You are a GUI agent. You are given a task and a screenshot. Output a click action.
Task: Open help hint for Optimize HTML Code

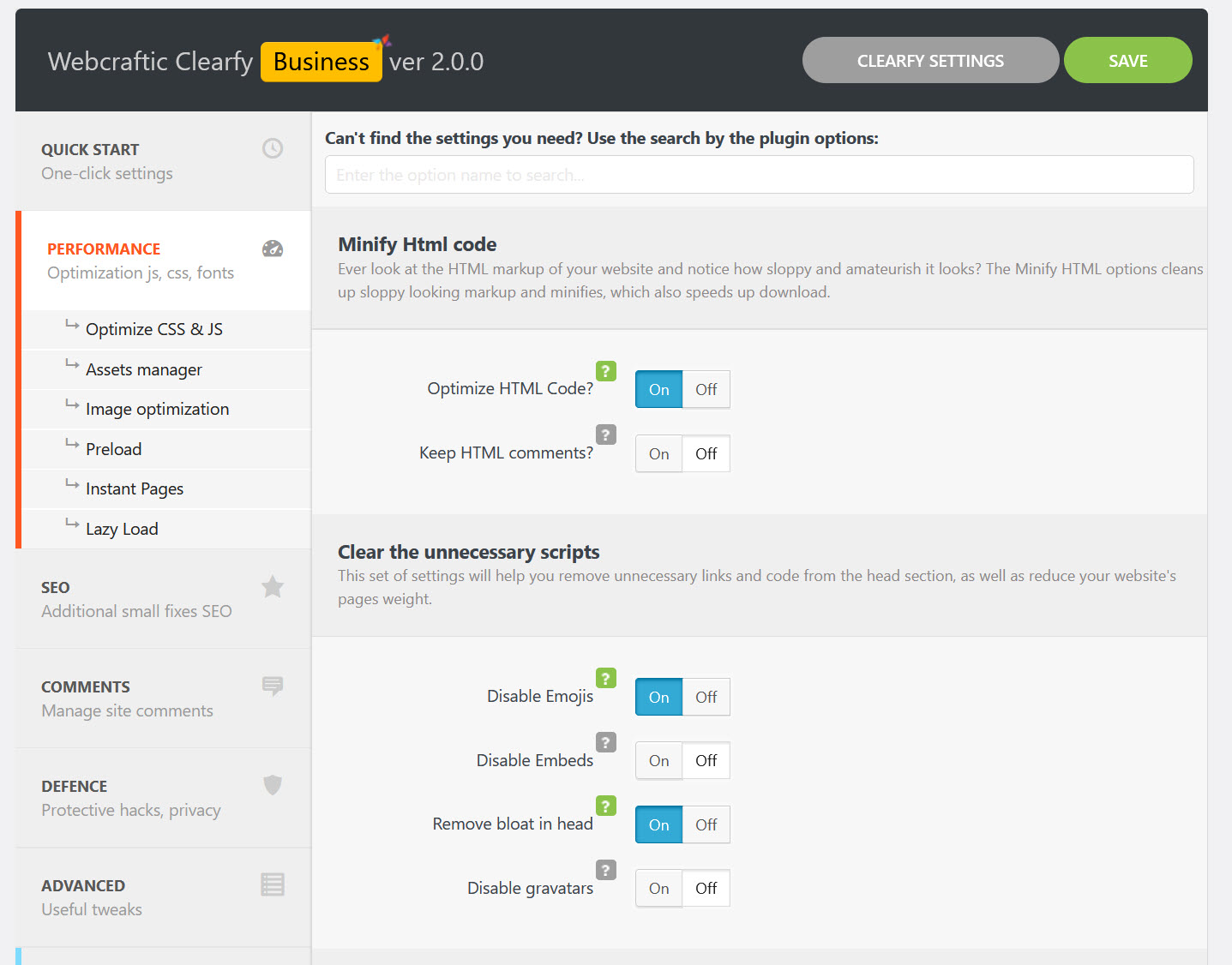pos(606,371)
